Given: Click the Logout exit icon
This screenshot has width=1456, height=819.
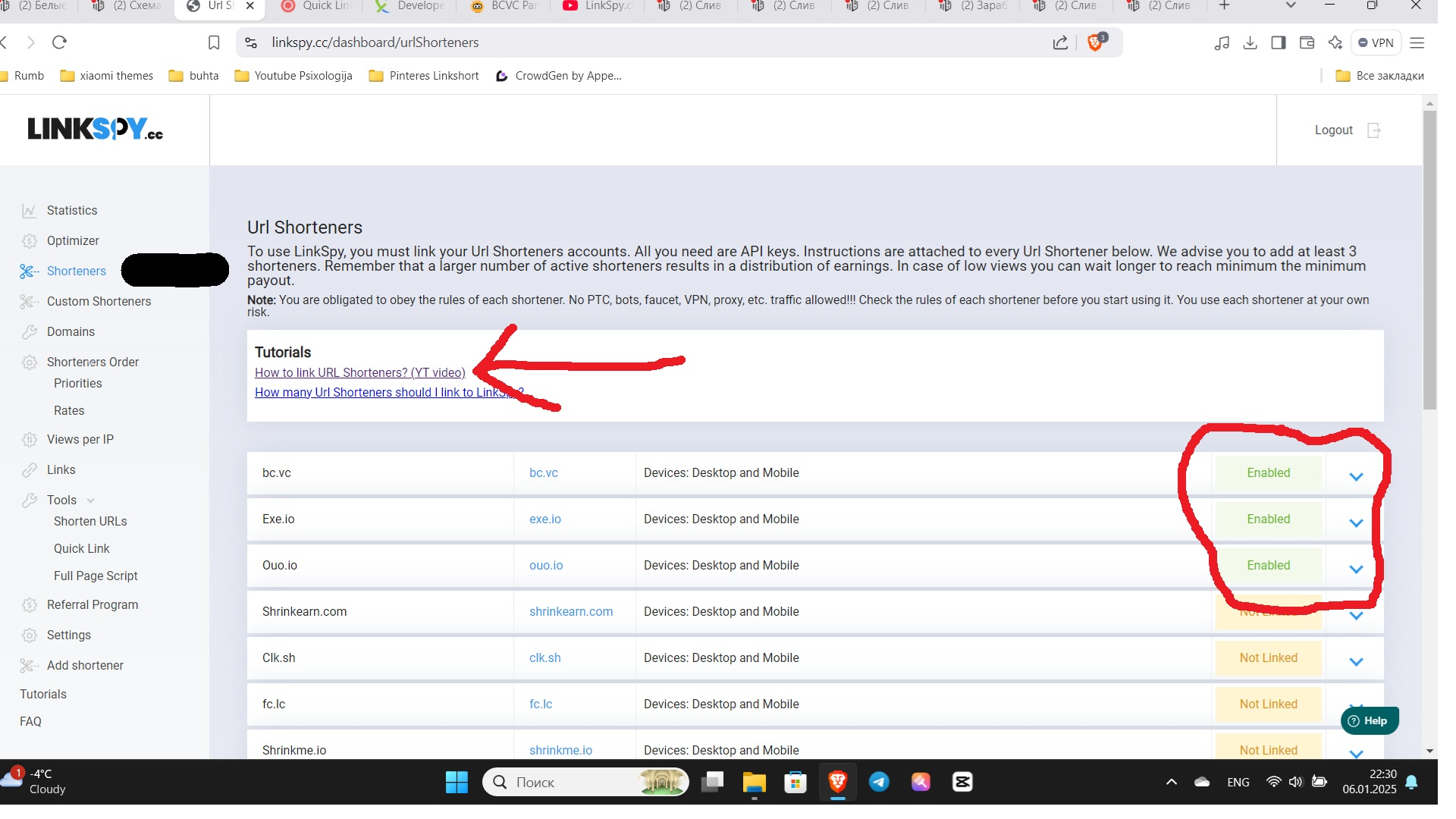Looking at the screenshot, I should [x=1373, y=130].
